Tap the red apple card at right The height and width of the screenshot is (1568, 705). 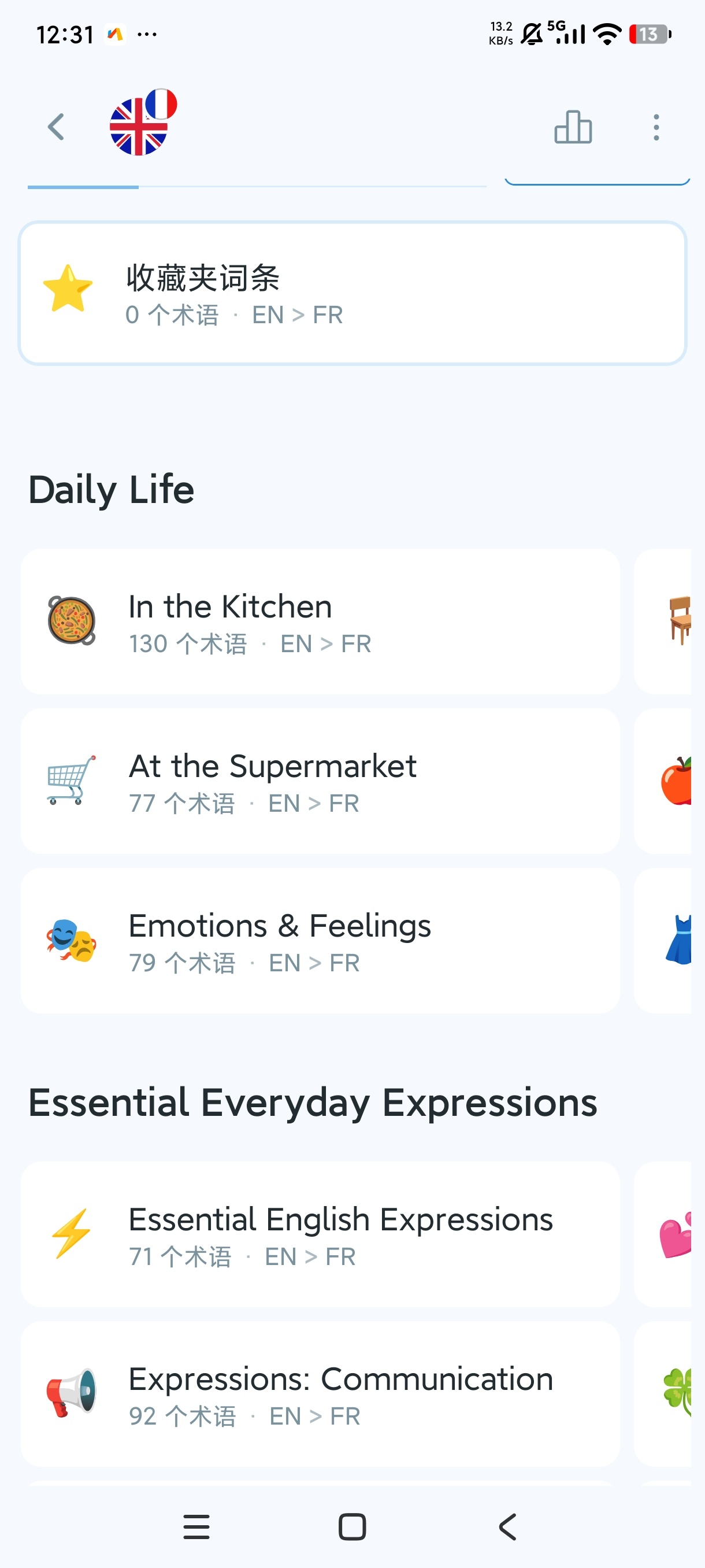[x=667, y=782]
